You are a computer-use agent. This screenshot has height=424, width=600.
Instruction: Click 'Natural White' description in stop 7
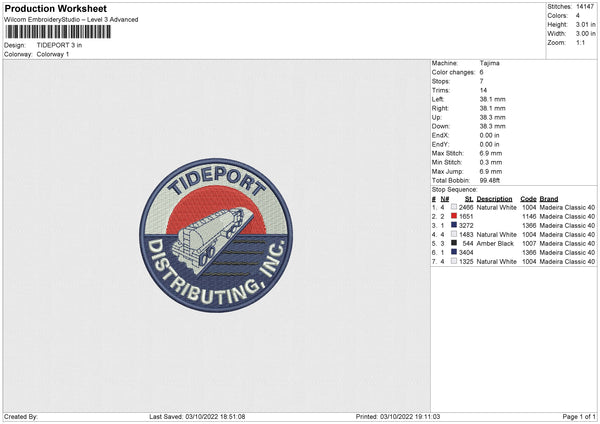497,262
